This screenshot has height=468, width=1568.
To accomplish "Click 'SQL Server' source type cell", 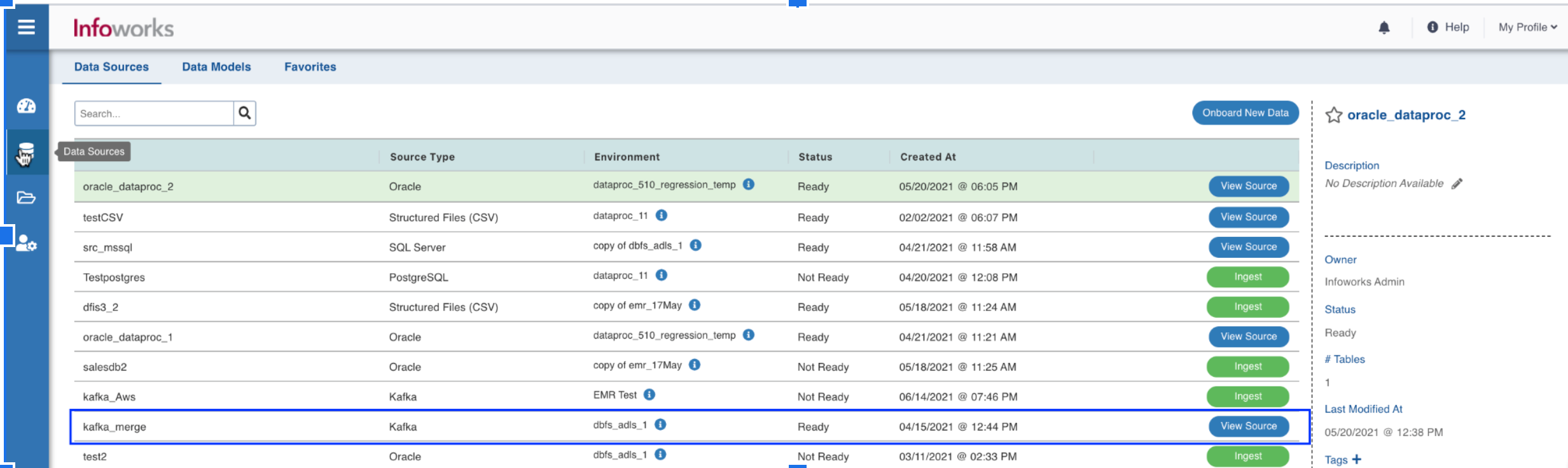I will [417, 248].
